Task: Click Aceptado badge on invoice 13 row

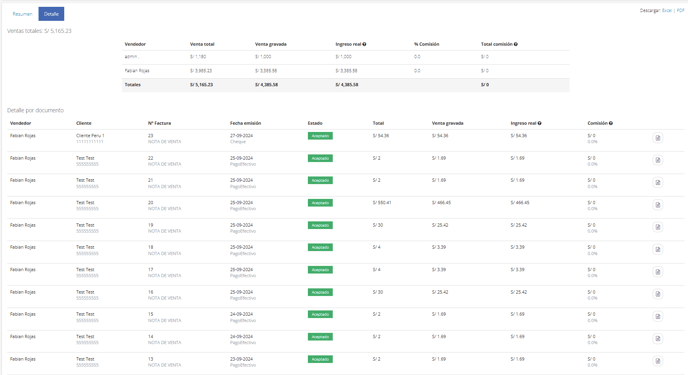Action: [320, 359]
